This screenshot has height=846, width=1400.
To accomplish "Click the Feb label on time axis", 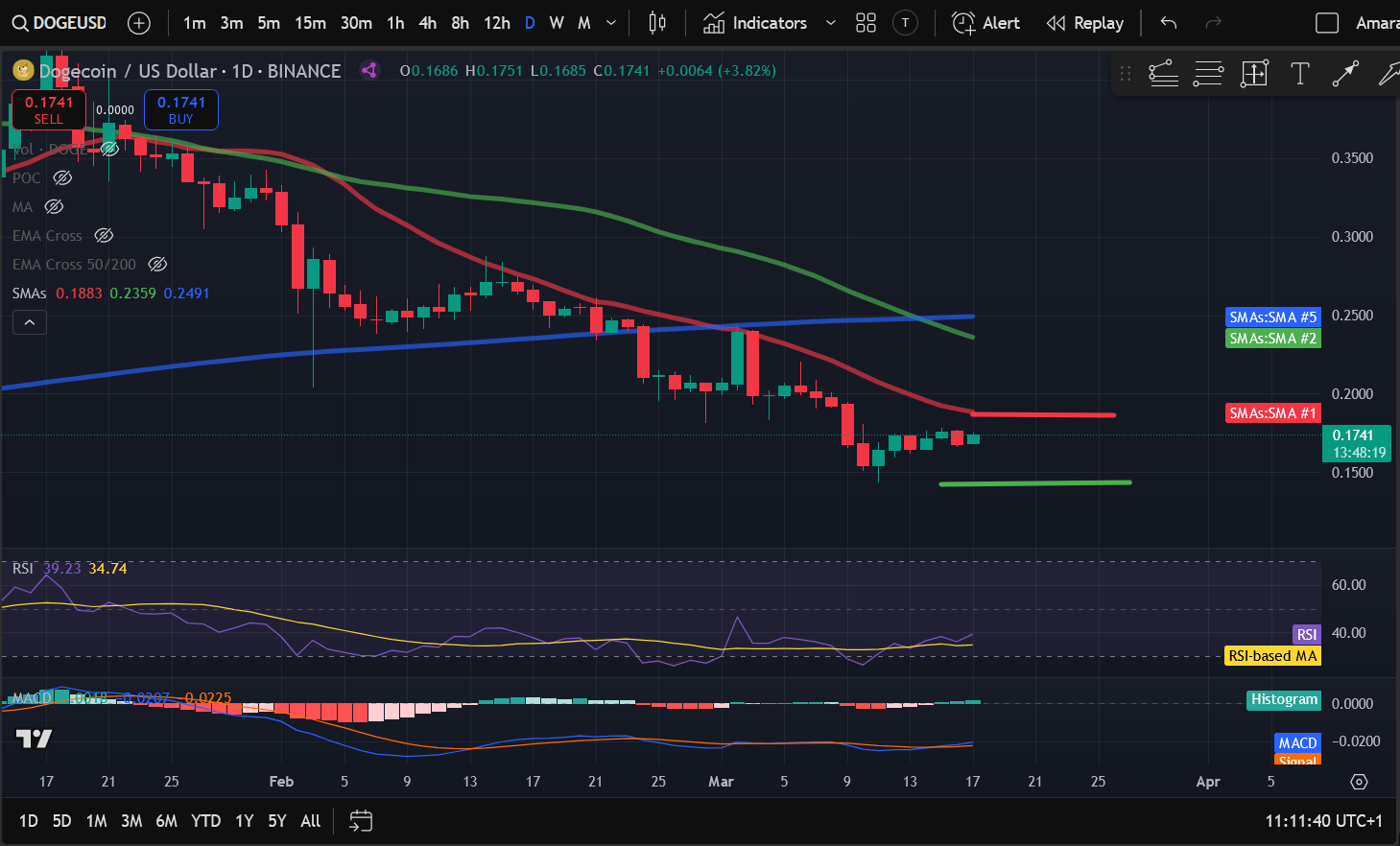I will coord(281,782).
